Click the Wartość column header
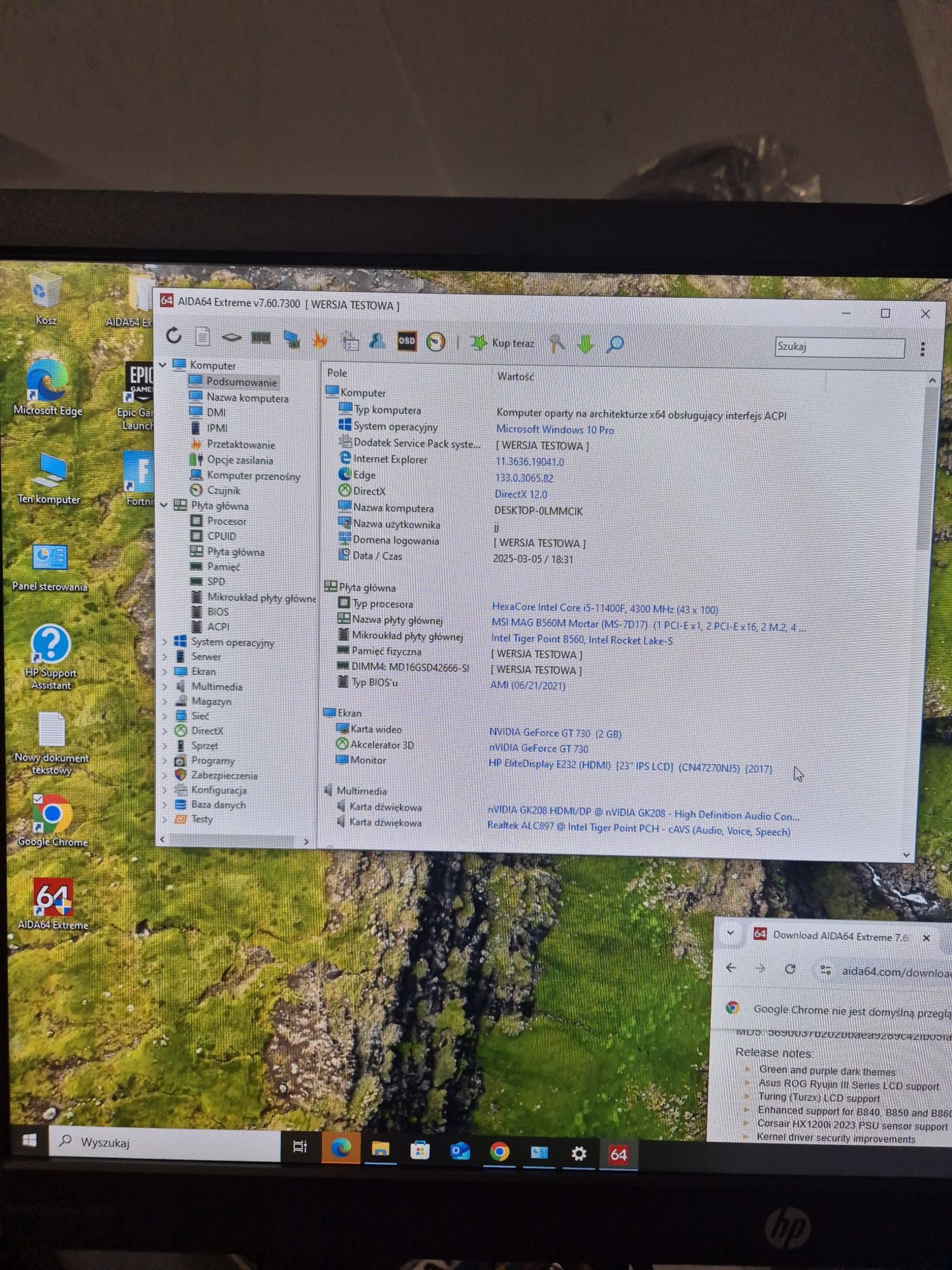The height and width of the screenshot is (1270, 952). 515,377
